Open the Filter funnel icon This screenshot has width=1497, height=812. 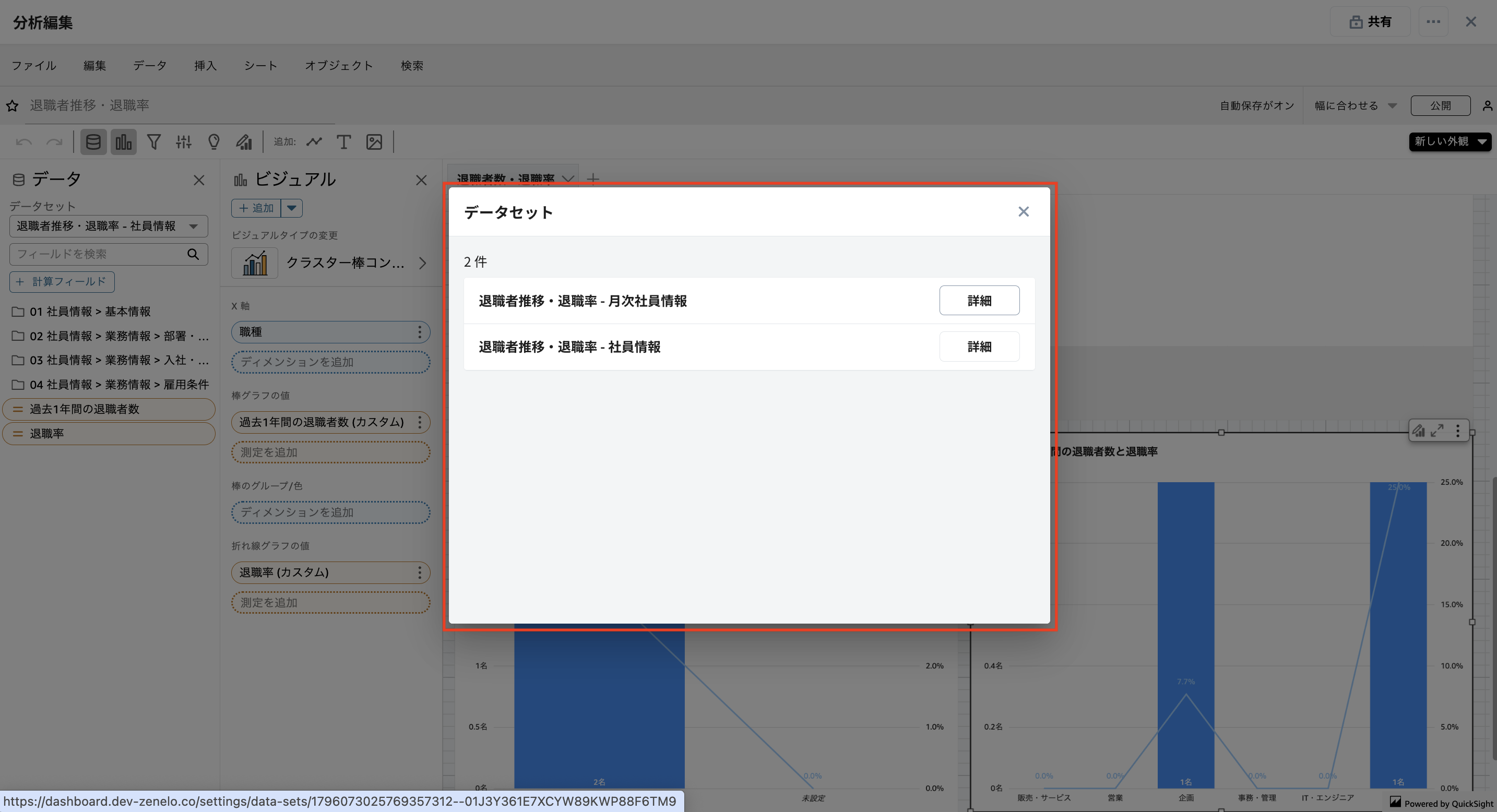(x=153, y=142)
